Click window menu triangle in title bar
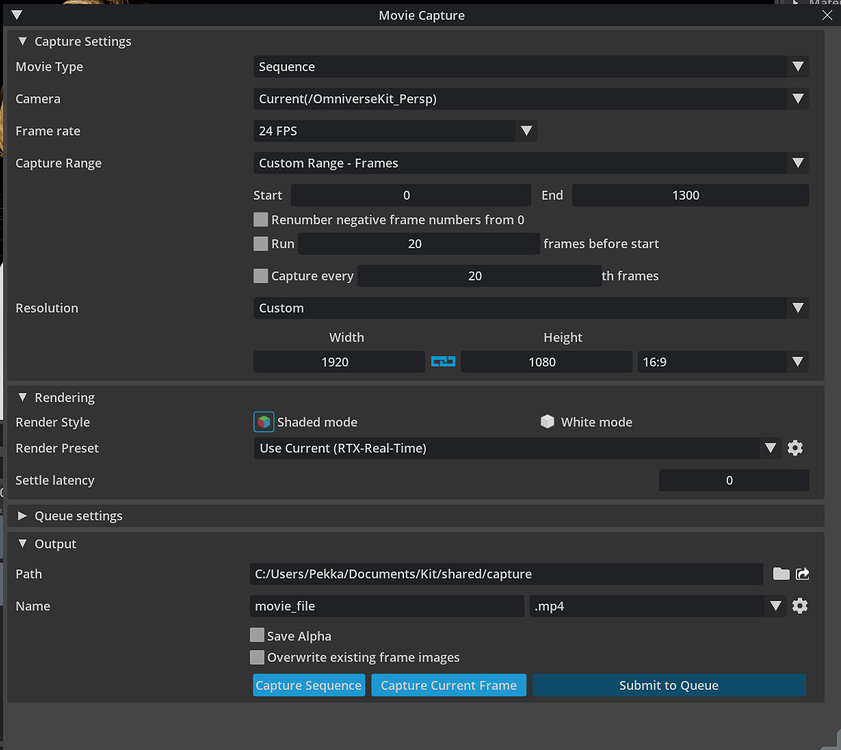Image resolution: width=841 pixels, height=750 pixels. (16, 15)
